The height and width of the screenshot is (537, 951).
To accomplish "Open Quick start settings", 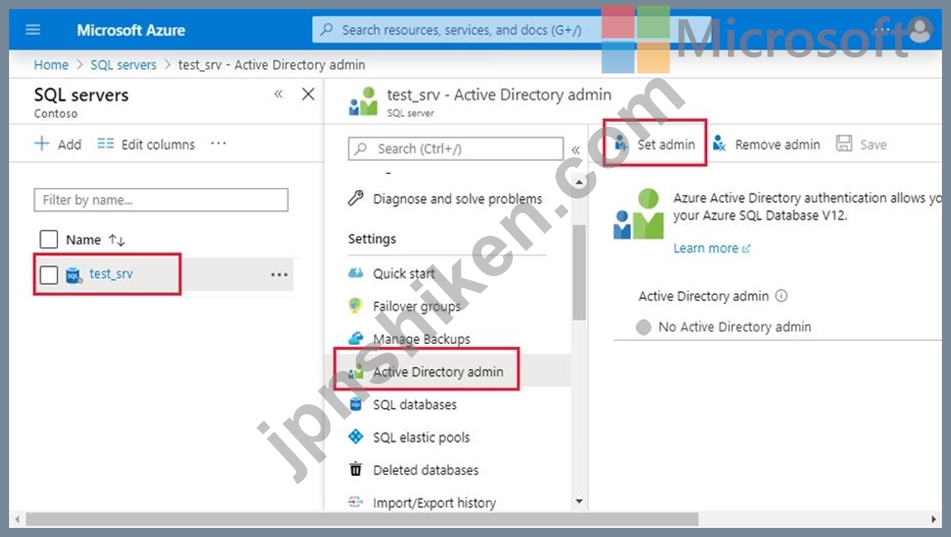I will [404, 274].
